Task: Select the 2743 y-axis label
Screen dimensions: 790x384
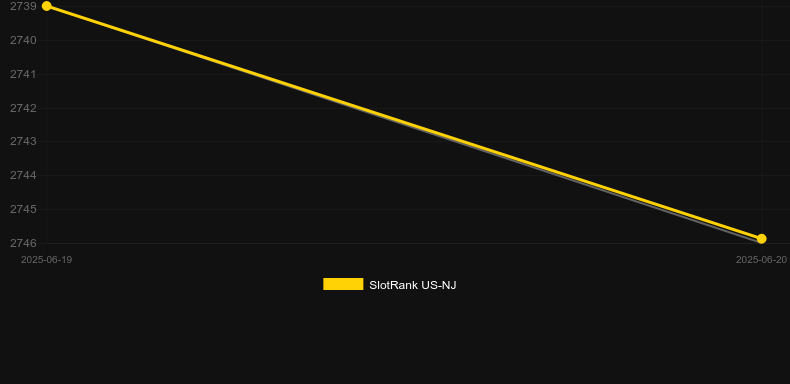Action: coord(23,141)
